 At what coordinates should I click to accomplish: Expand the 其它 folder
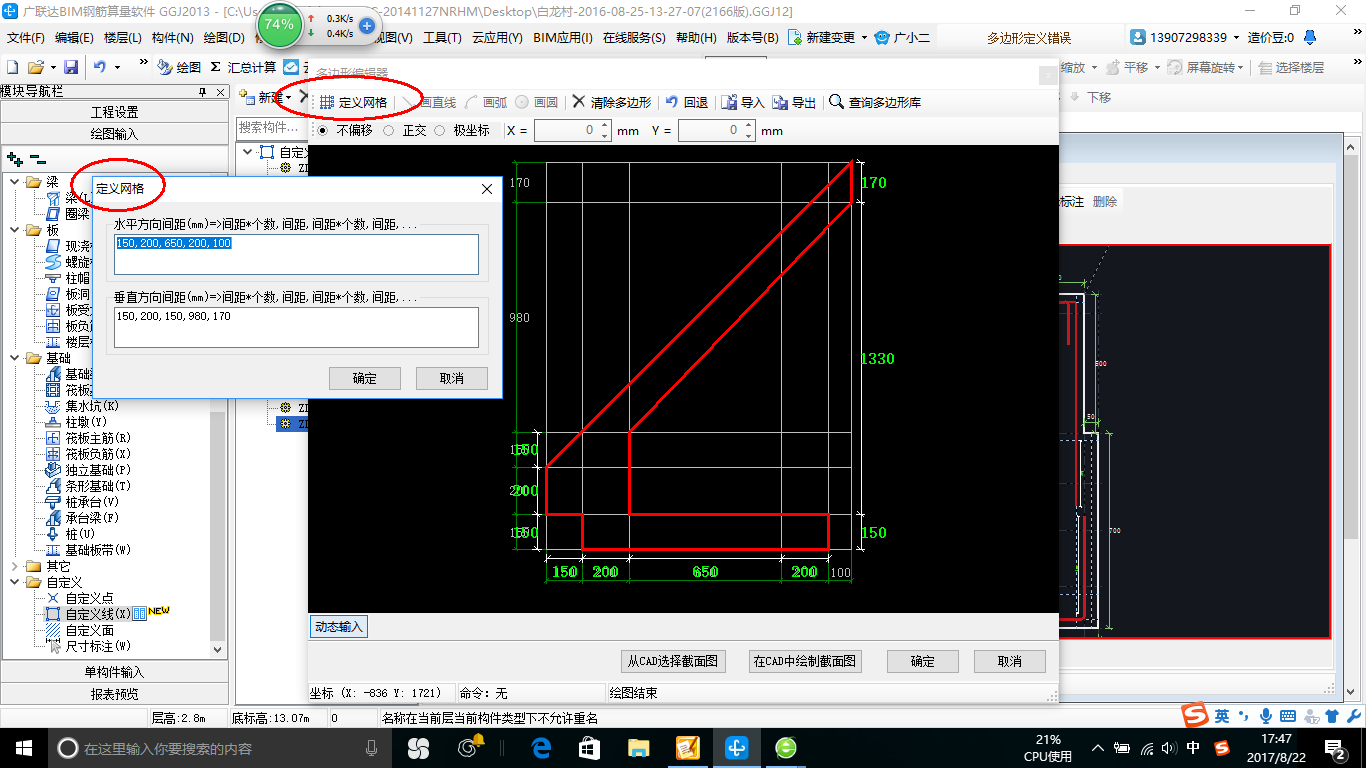pyautogui.click(x=15, y=566)
